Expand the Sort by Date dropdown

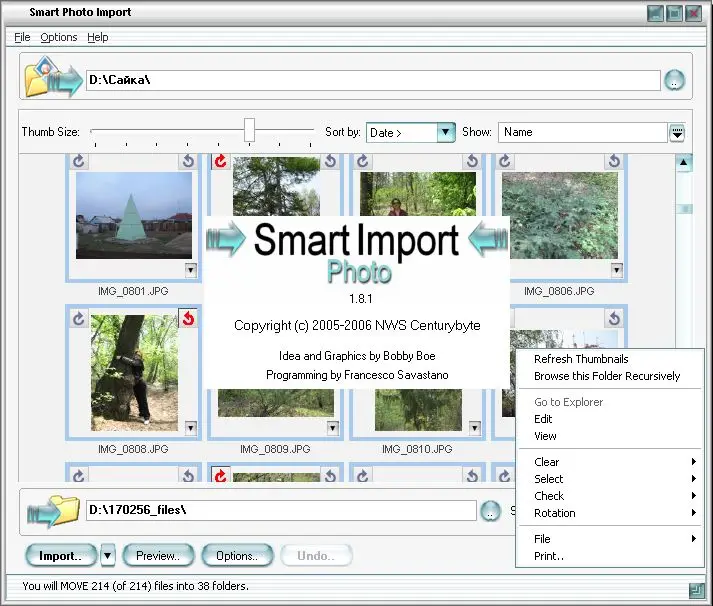coord(446,132)
